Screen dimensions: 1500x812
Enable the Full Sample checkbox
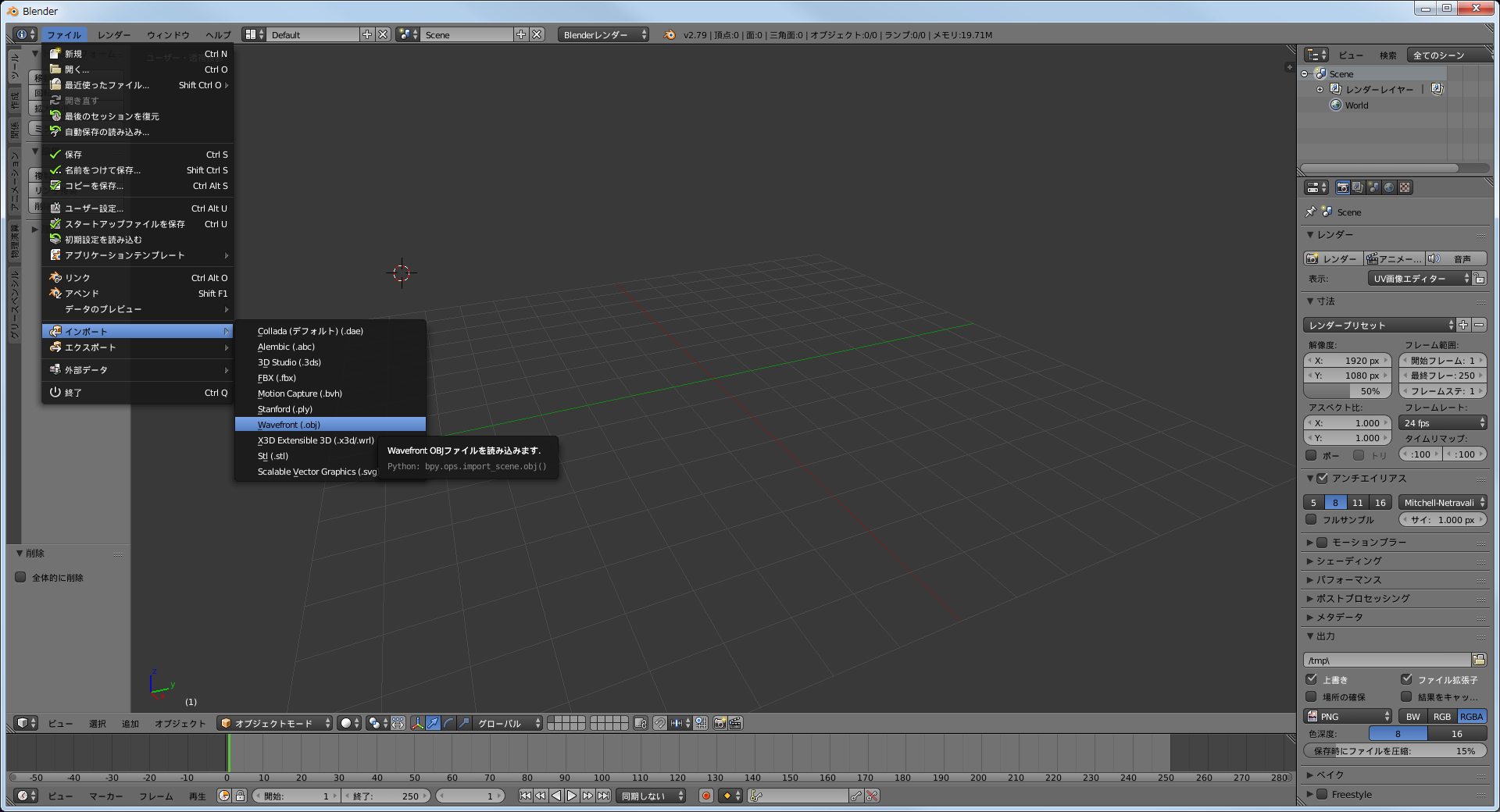pos(1311,519)
